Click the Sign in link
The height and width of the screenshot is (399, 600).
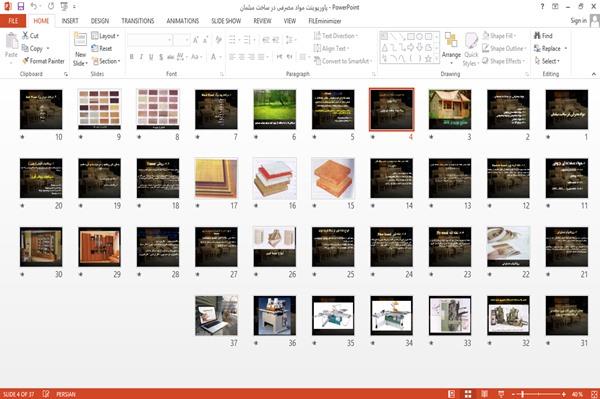coord(578,21)
